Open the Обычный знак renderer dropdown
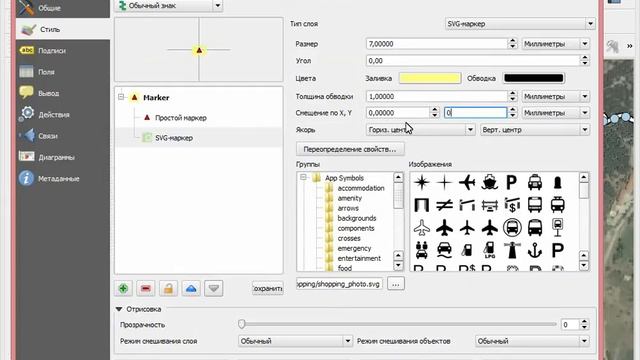The image size is (640, 360). pos(169,6)
